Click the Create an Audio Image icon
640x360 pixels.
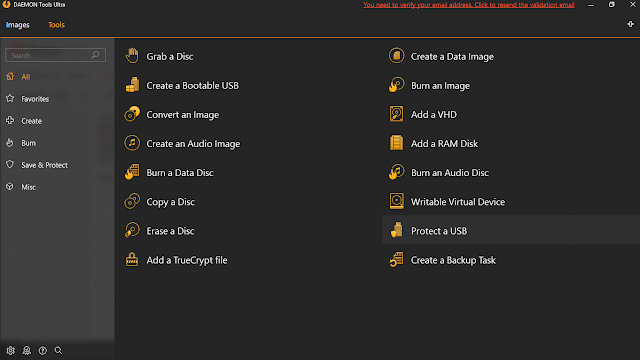point(132,143)
